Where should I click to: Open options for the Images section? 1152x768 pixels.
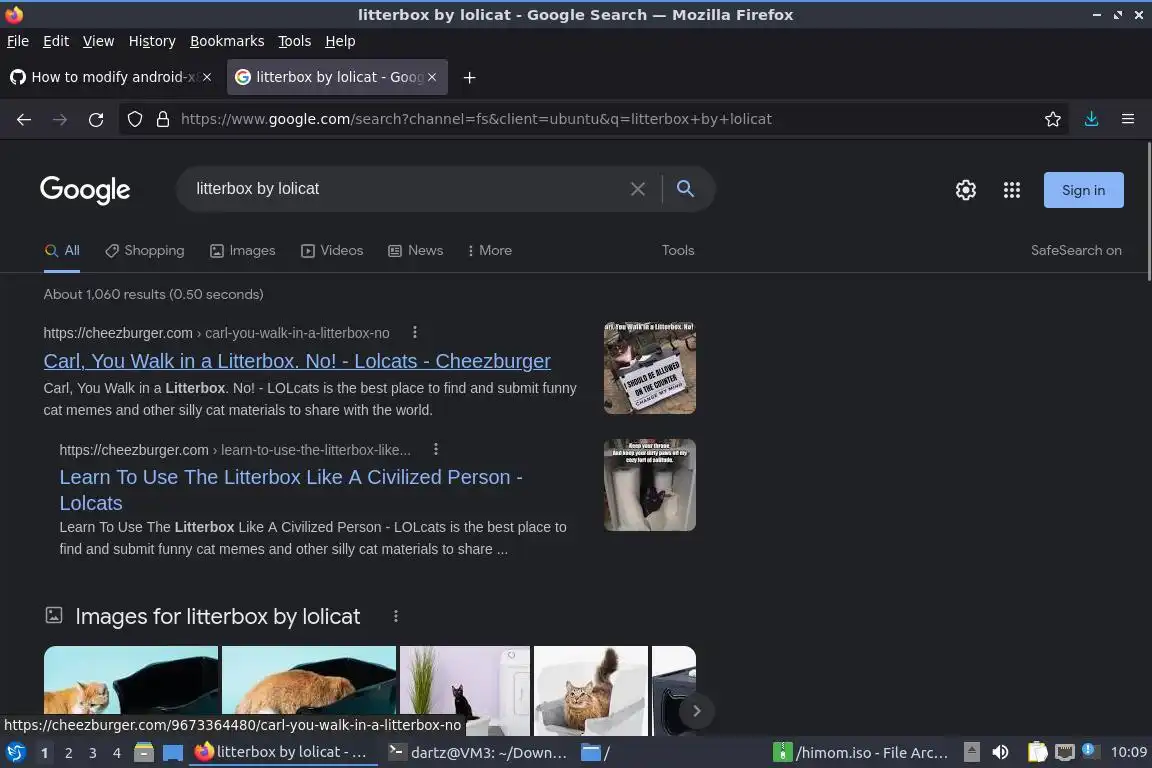point(396,617)
